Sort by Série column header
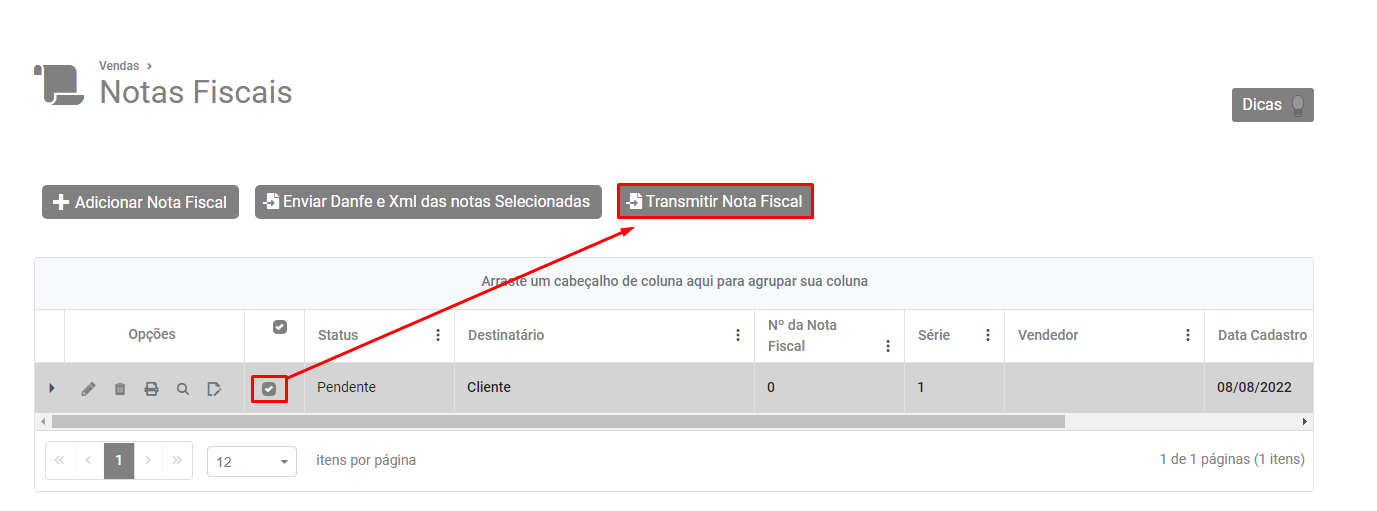Viewport: 1377px width, 511px height. click(x=934, y=335)
